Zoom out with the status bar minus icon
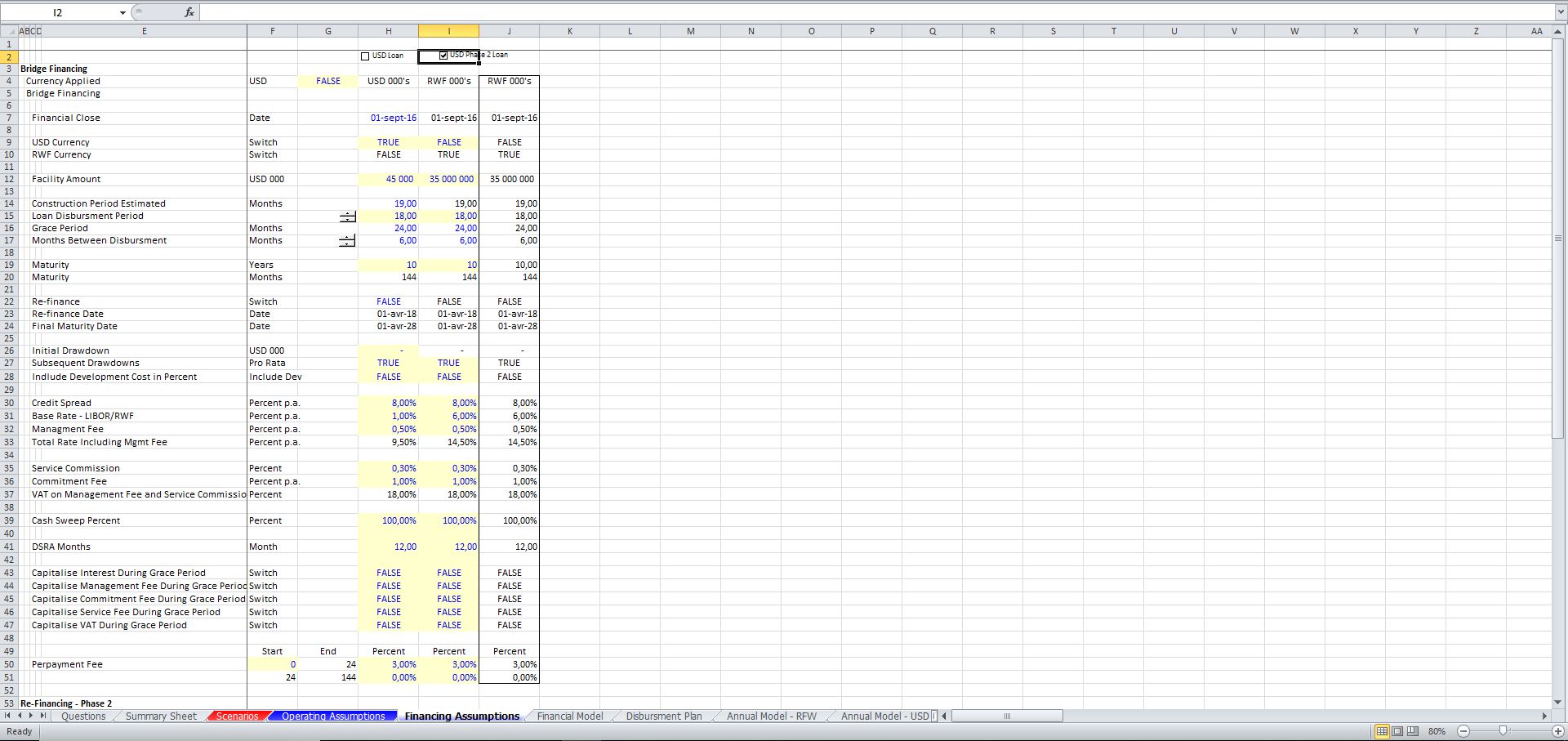 tap(1463, 731)
